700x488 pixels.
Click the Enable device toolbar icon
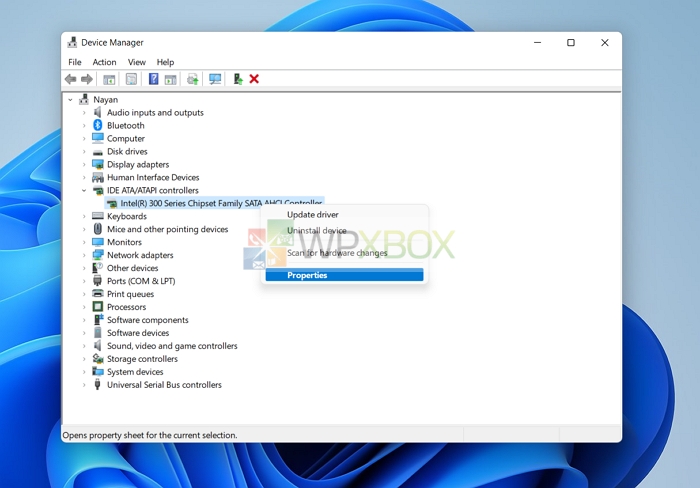[x=238, y=79]
